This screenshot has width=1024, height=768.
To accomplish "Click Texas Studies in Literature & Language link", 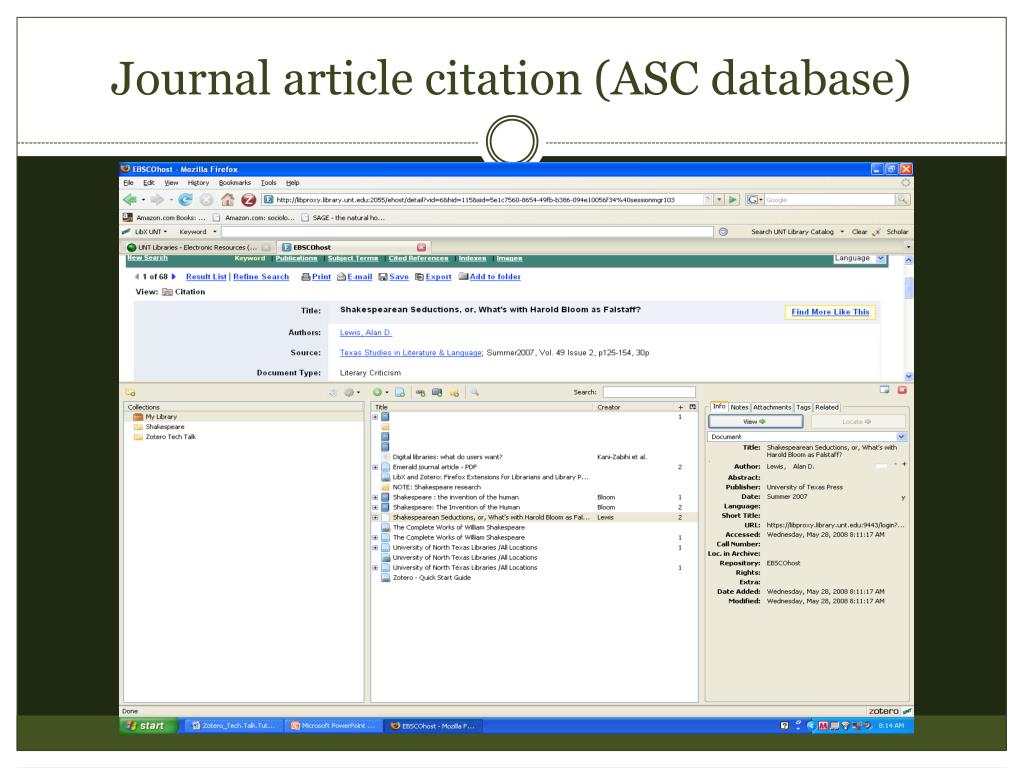I will pyautogui.click(x=411, y=353).
